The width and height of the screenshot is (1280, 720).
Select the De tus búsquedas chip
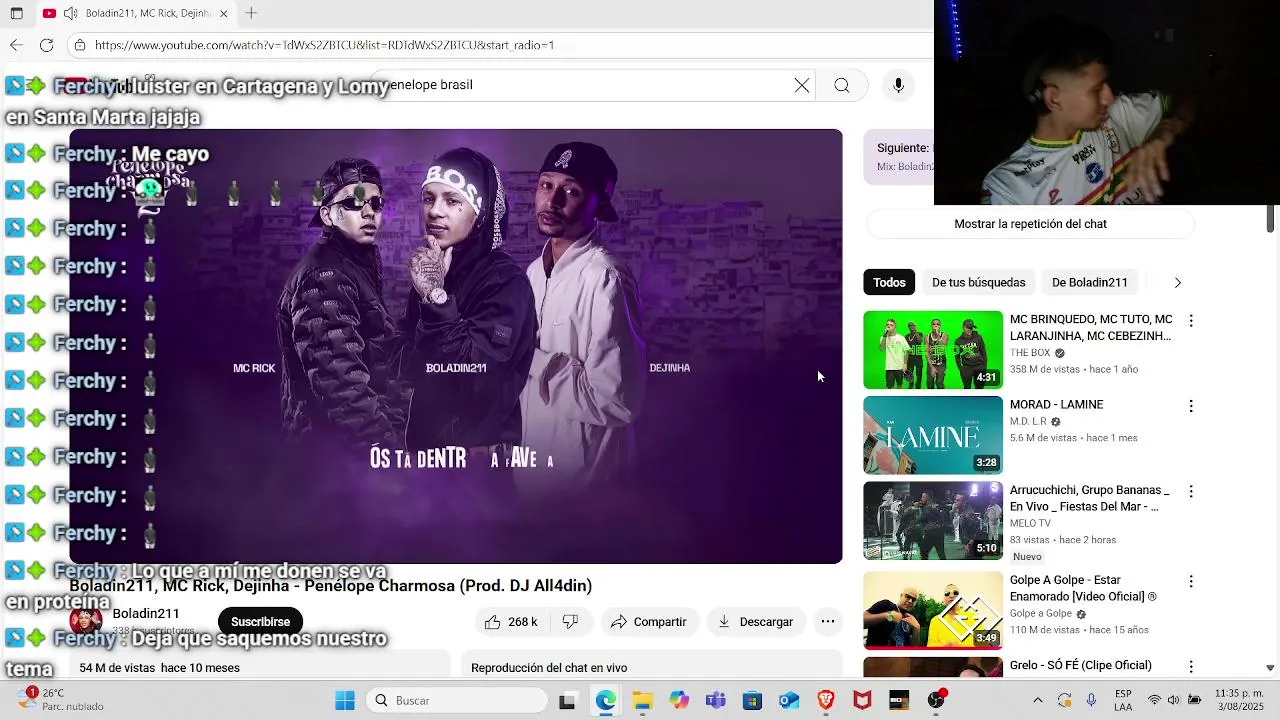click(978, 282)
